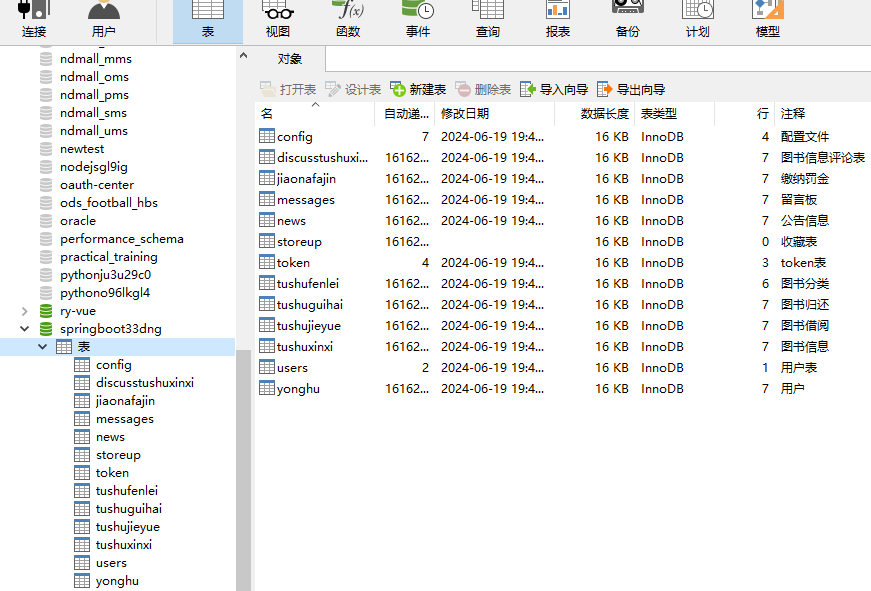Select the users table in the list

click(293, 367)
